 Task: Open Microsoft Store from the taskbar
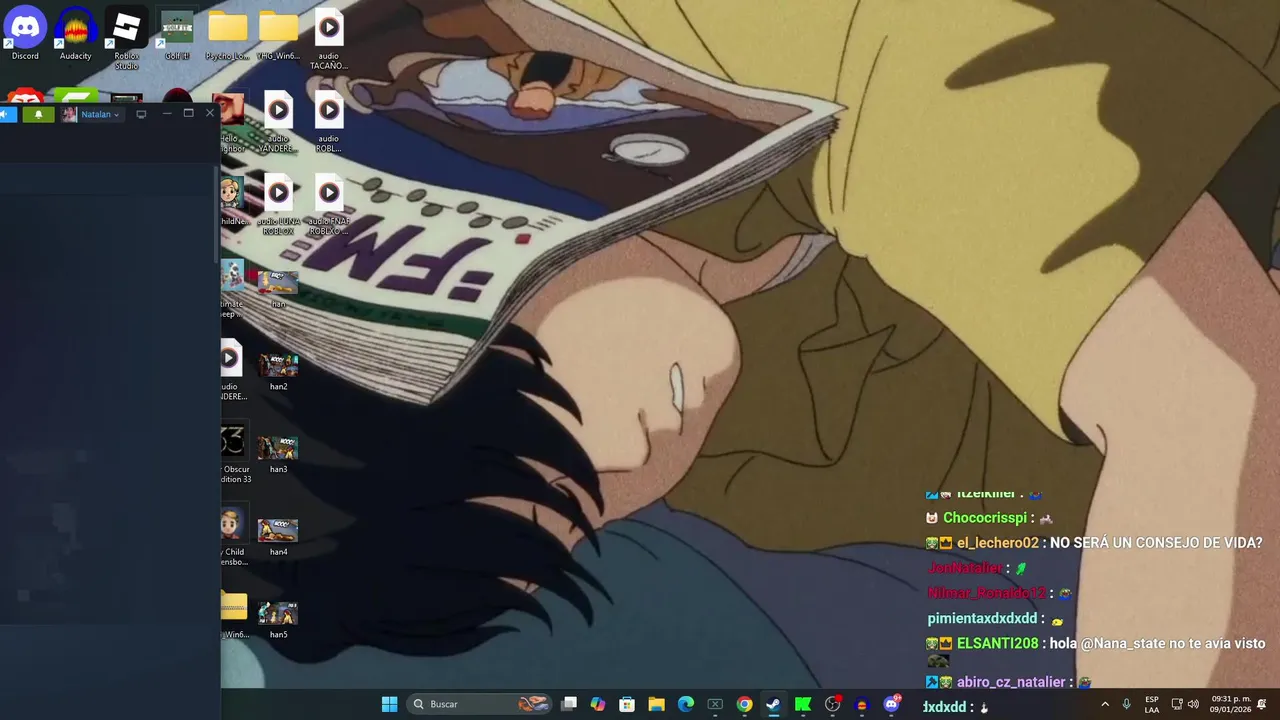pyautogui.click(x=627, y=704)
